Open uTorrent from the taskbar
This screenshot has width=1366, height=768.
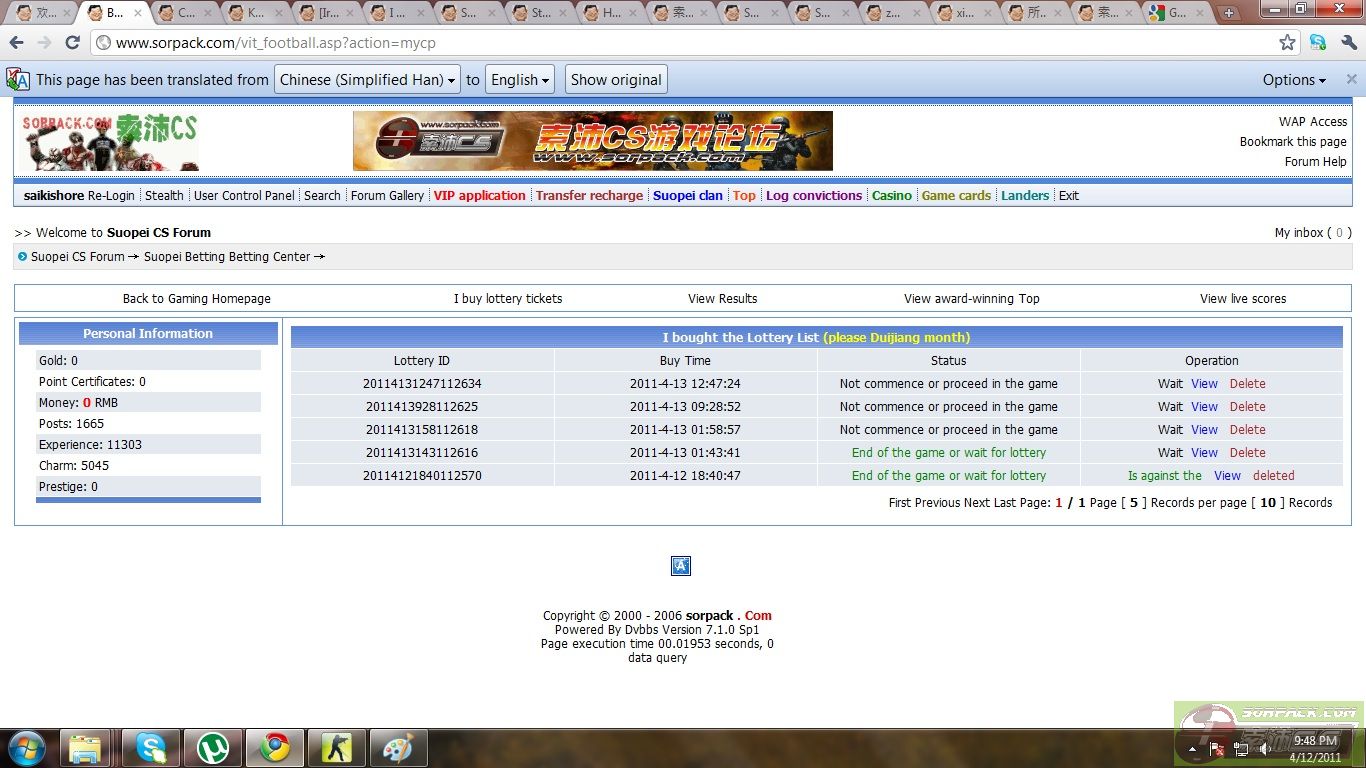click(213, 747)
